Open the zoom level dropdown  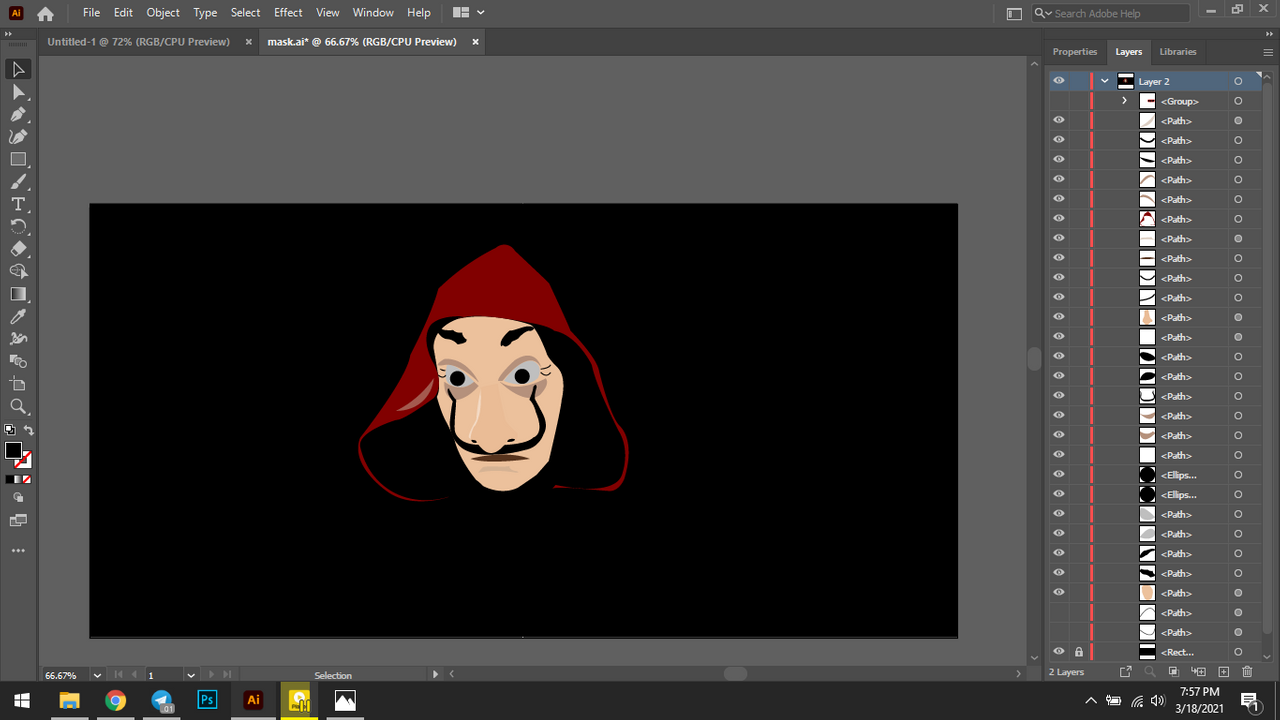[x=97, y=675]
